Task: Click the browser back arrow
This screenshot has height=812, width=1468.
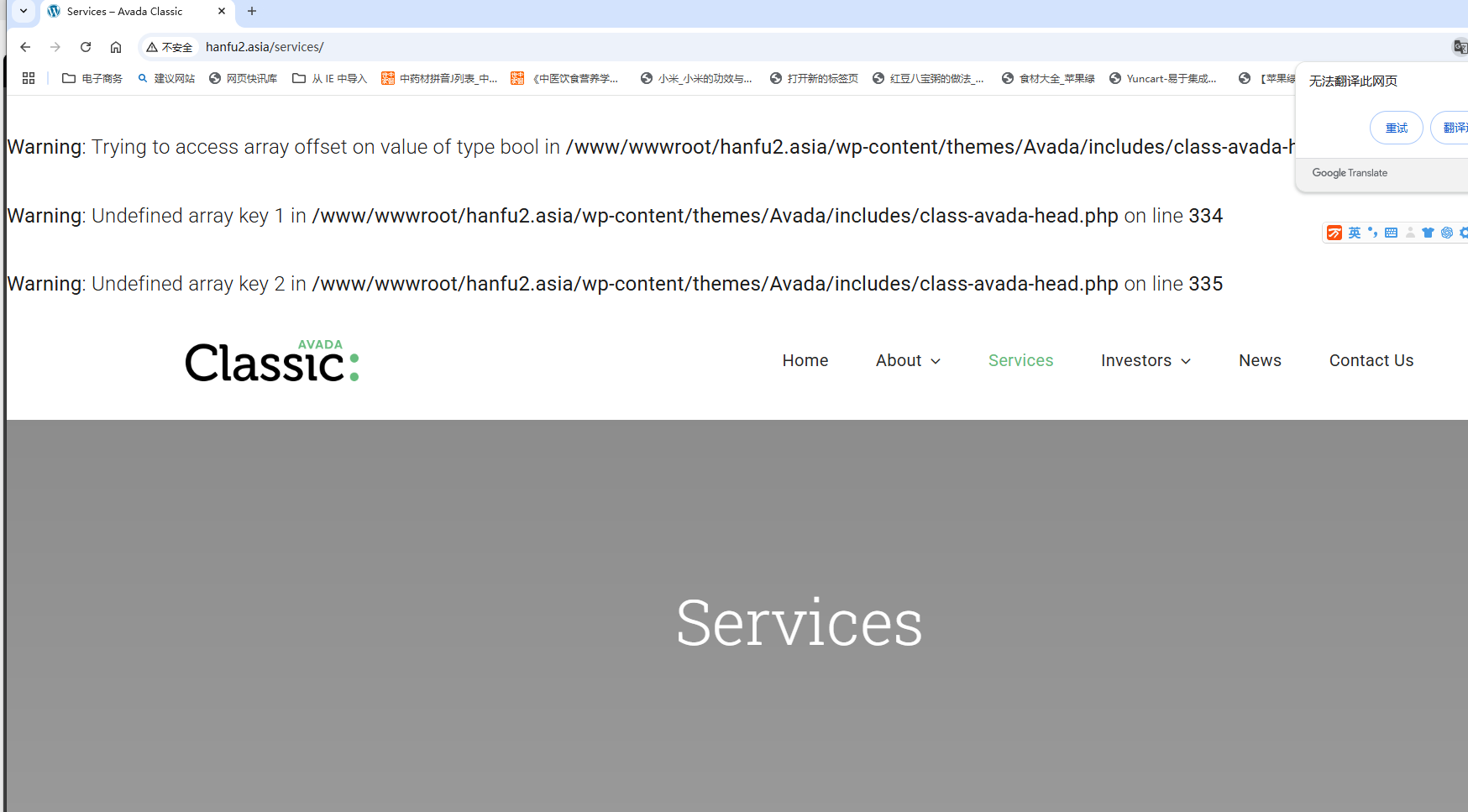Action: [25, 47]
